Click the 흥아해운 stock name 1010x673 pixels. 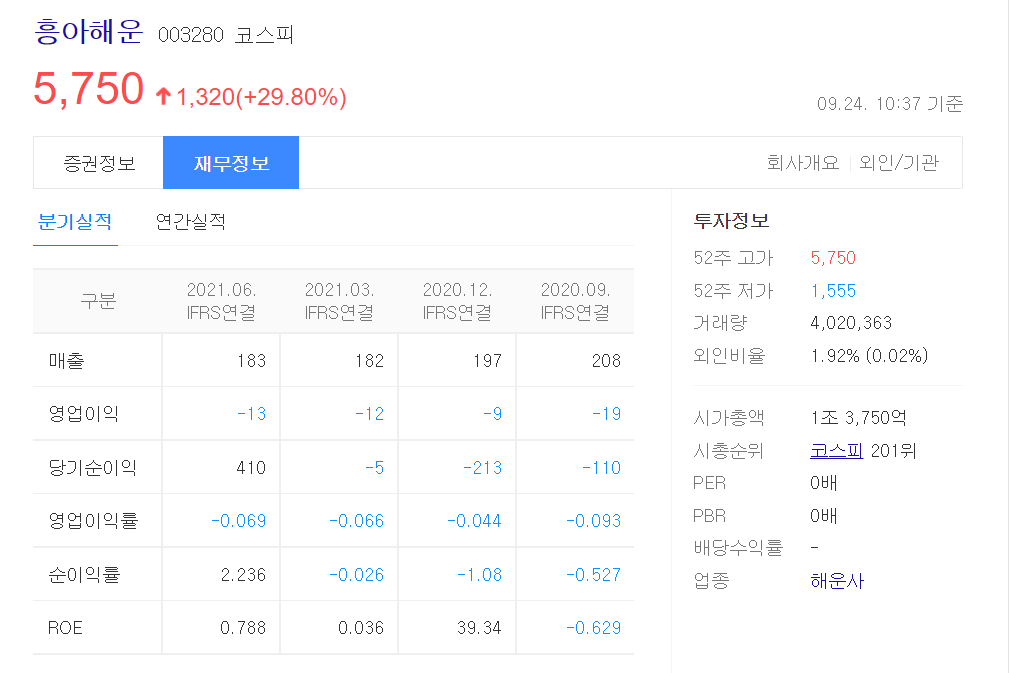pyautogui.click(x=88, y=32)
